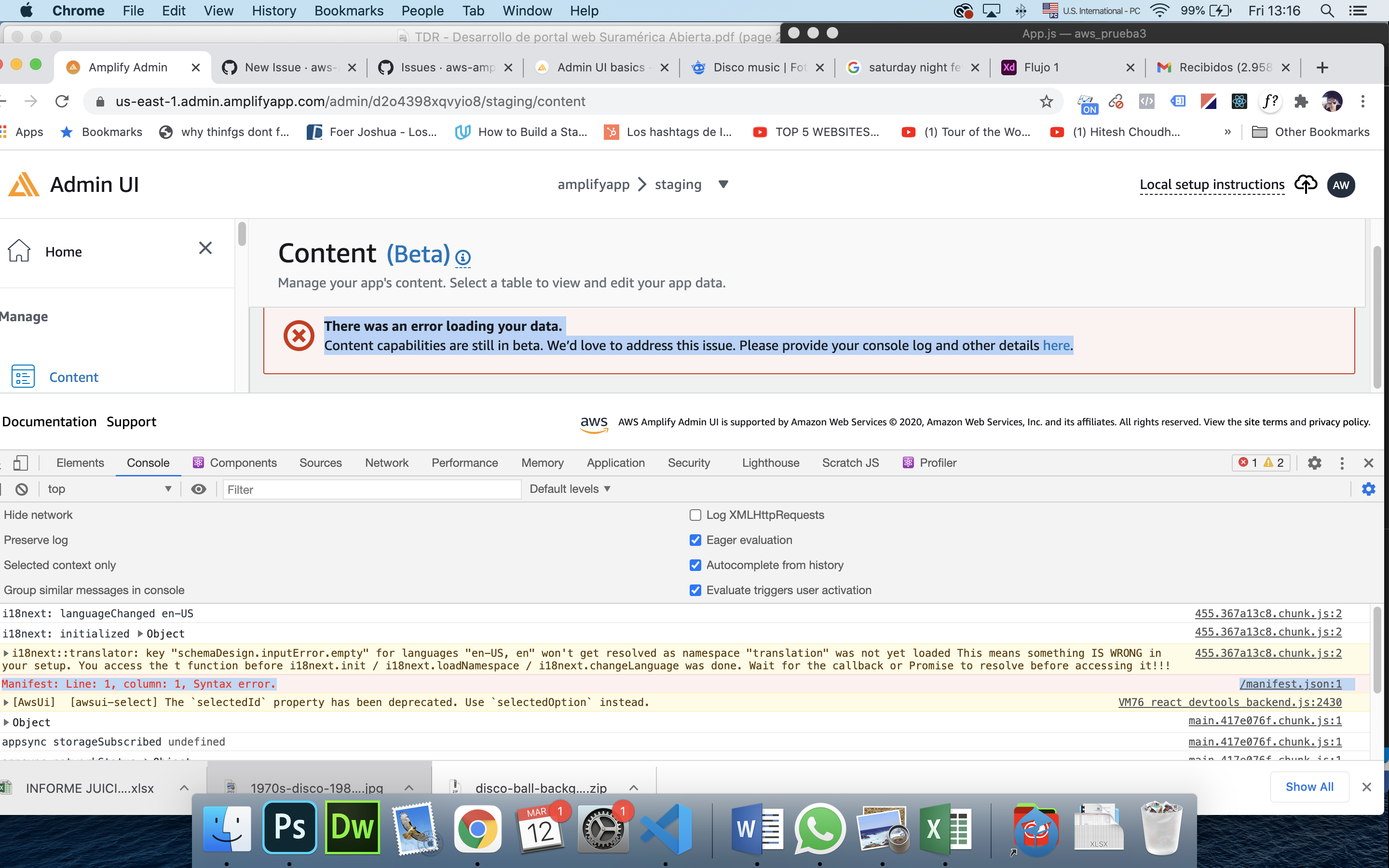Expand the staging environment dropdown
Viewport: 1389px width, 868px height.
[x=722, y=184]
